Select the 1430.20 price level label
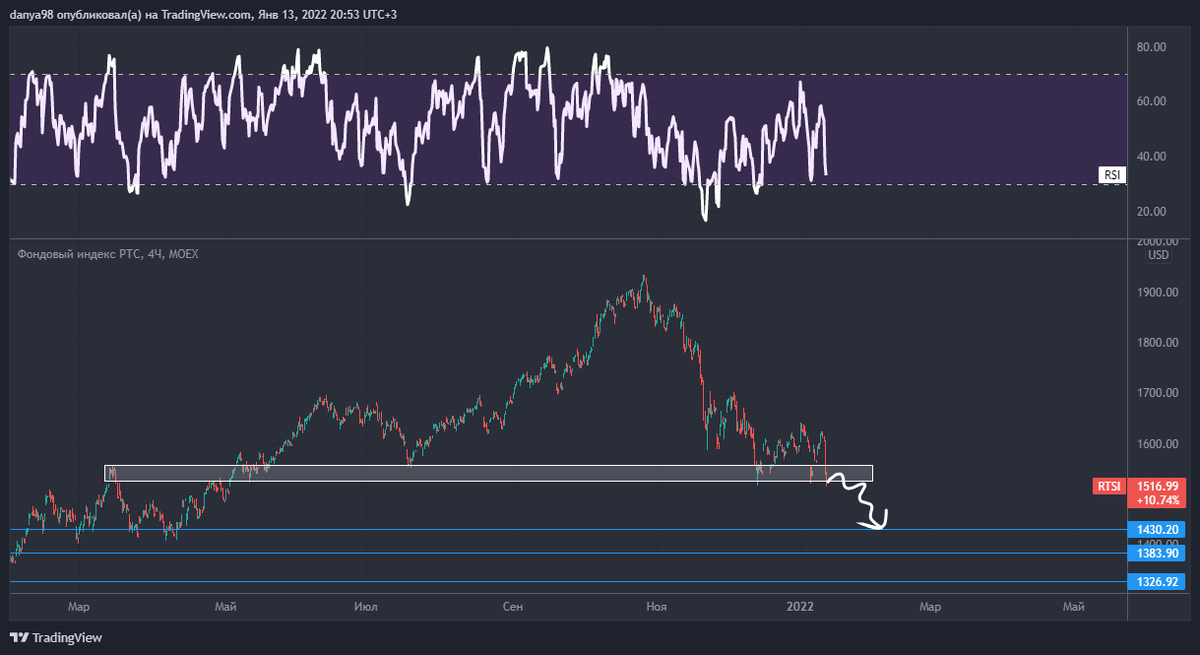The image size is (1200, 655). (1157, 530)
